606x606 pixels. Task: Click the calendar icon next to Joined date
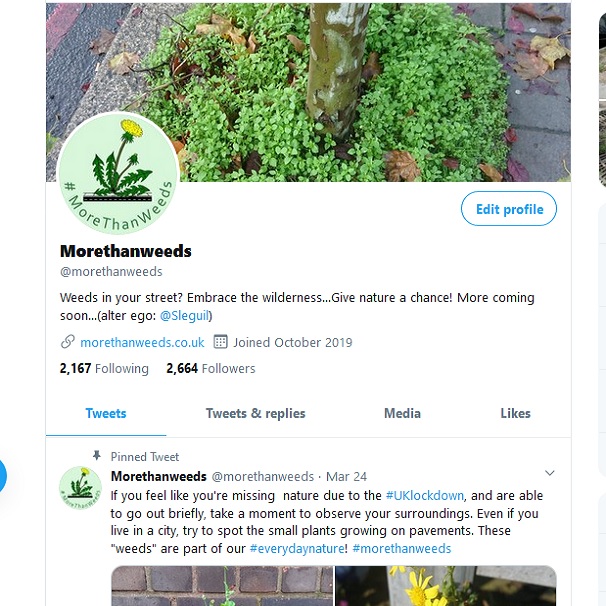[221, 342]
